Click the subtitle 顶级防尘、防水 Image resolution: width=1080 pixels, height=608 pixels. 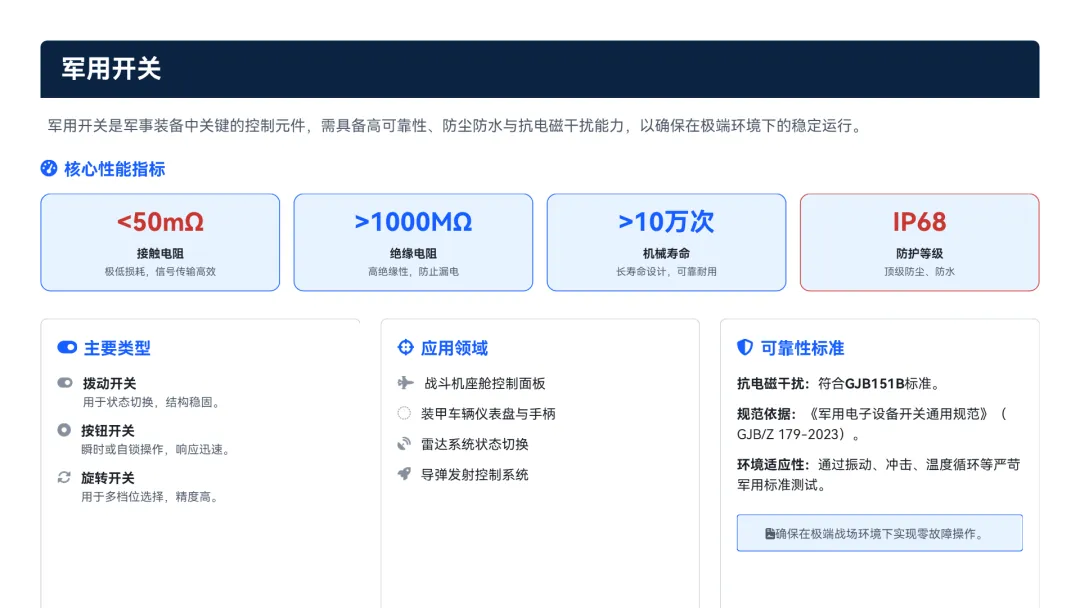(920, 272)
